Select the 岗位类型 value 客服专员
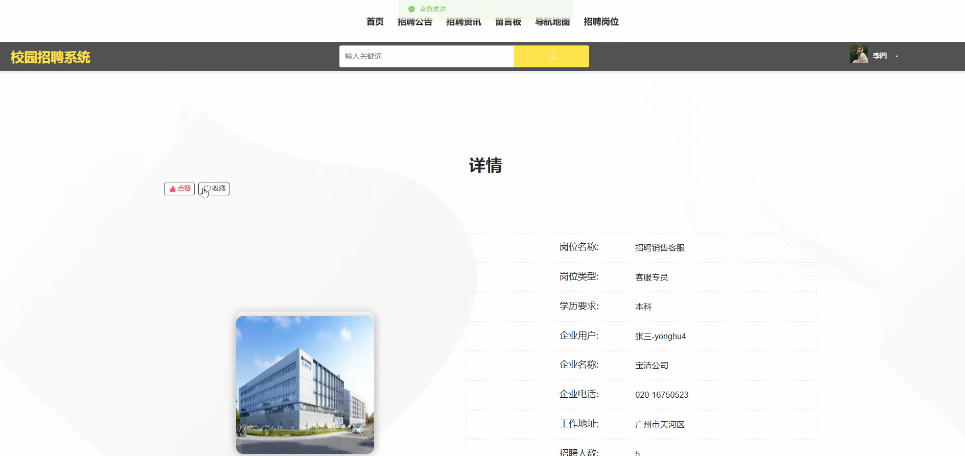This screenshot has height=456, width=965. coord(652,278)
